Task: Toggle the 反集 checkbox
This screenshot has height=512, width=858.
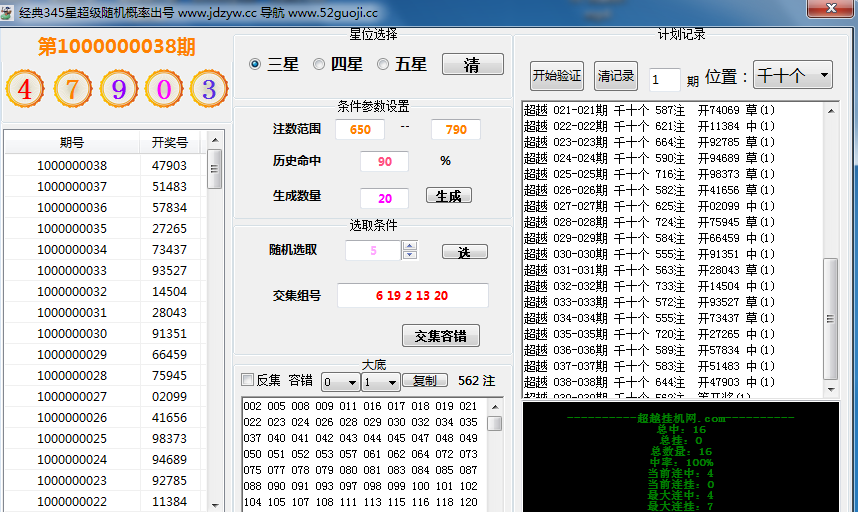Action: (247, 380)
